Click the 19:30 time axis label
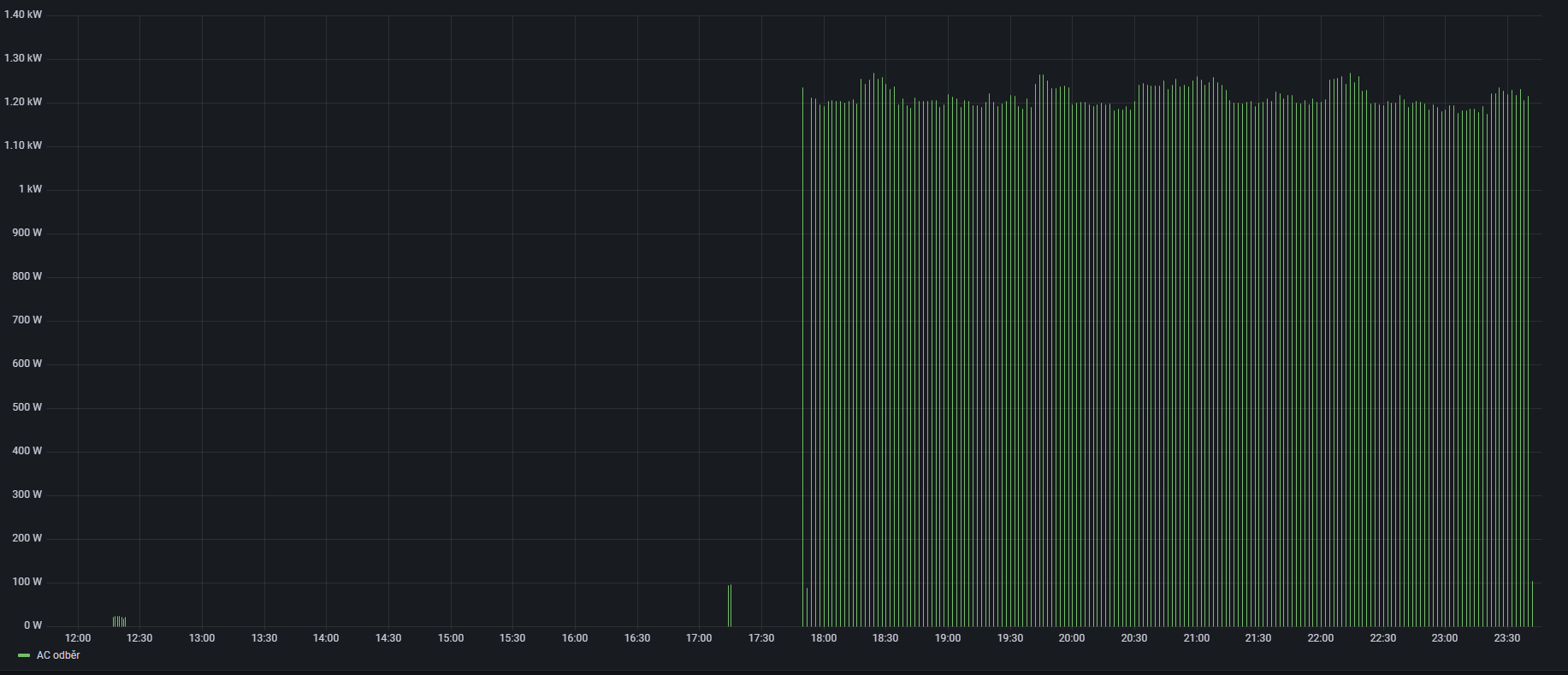Screen dimensions: 1568x675 (x=1010, y=638)
